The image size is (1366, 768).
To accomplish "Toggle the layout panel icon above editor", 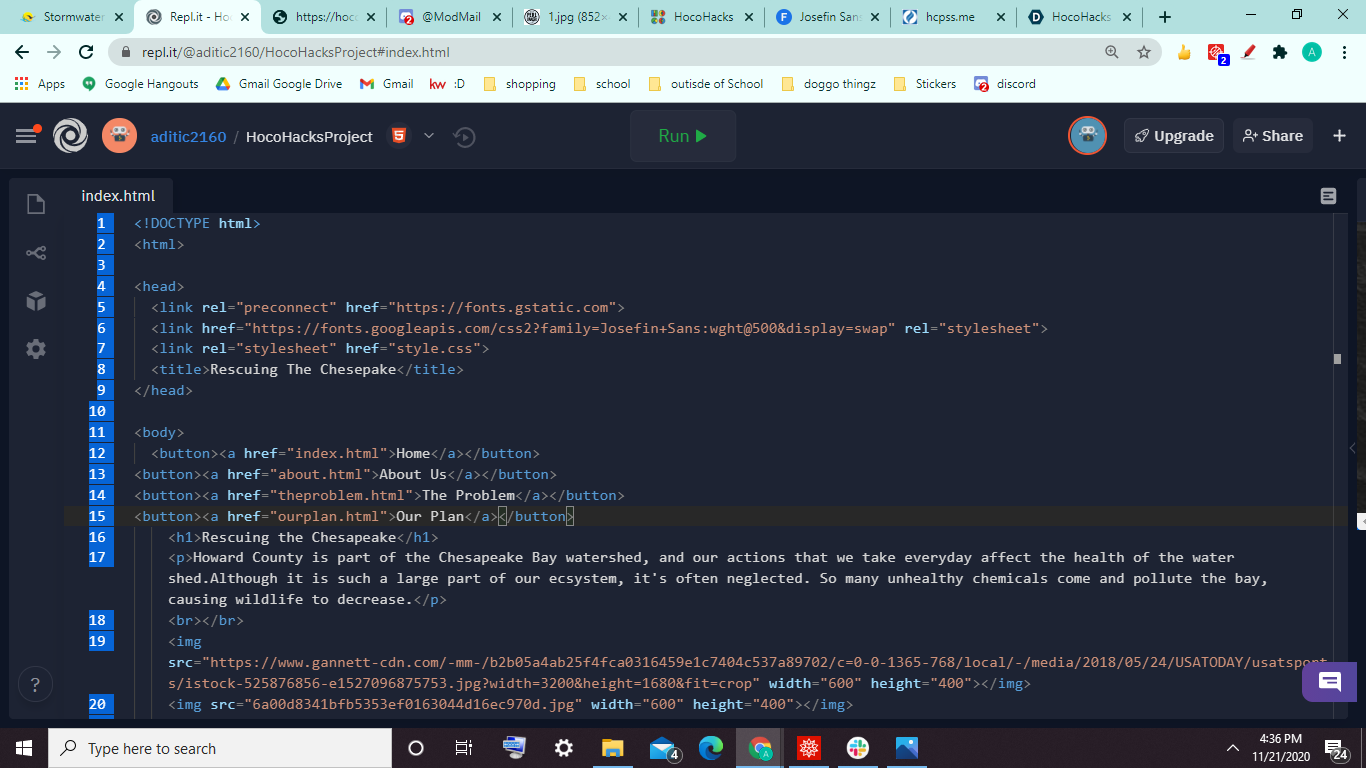I will click(x=1328, y=196).
